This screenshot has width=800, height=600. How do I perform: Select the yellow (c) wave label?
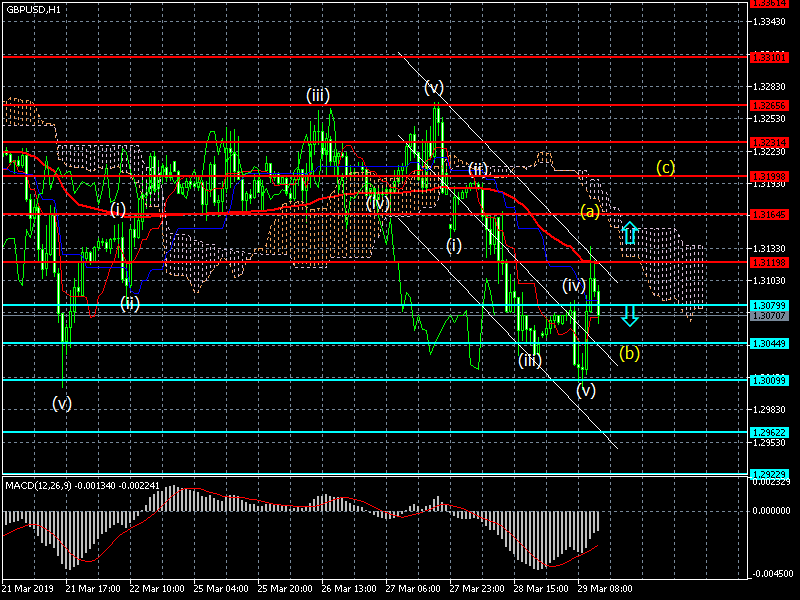click(x=665, y=167)
